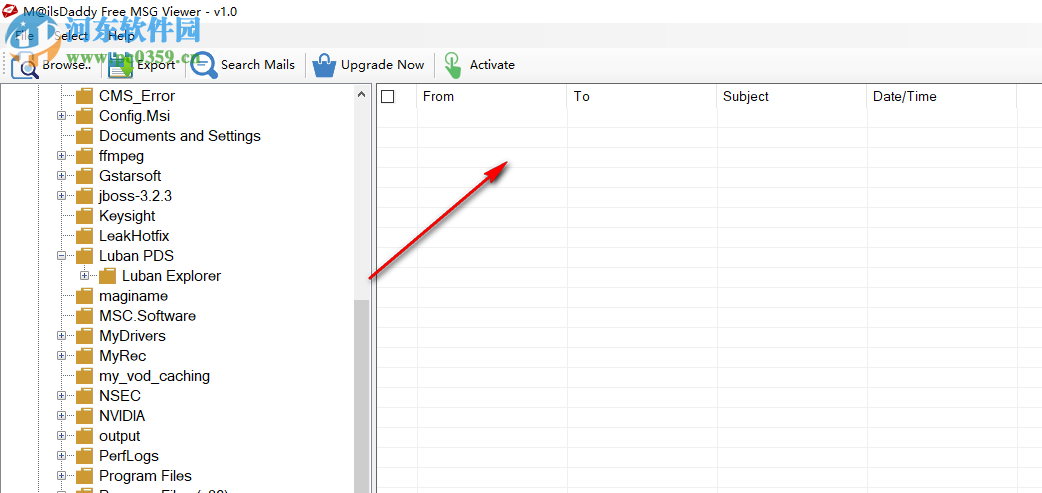Click the Program Files folder icon
The width and height of the screenshot is (1042, 493).
[84, 476]
